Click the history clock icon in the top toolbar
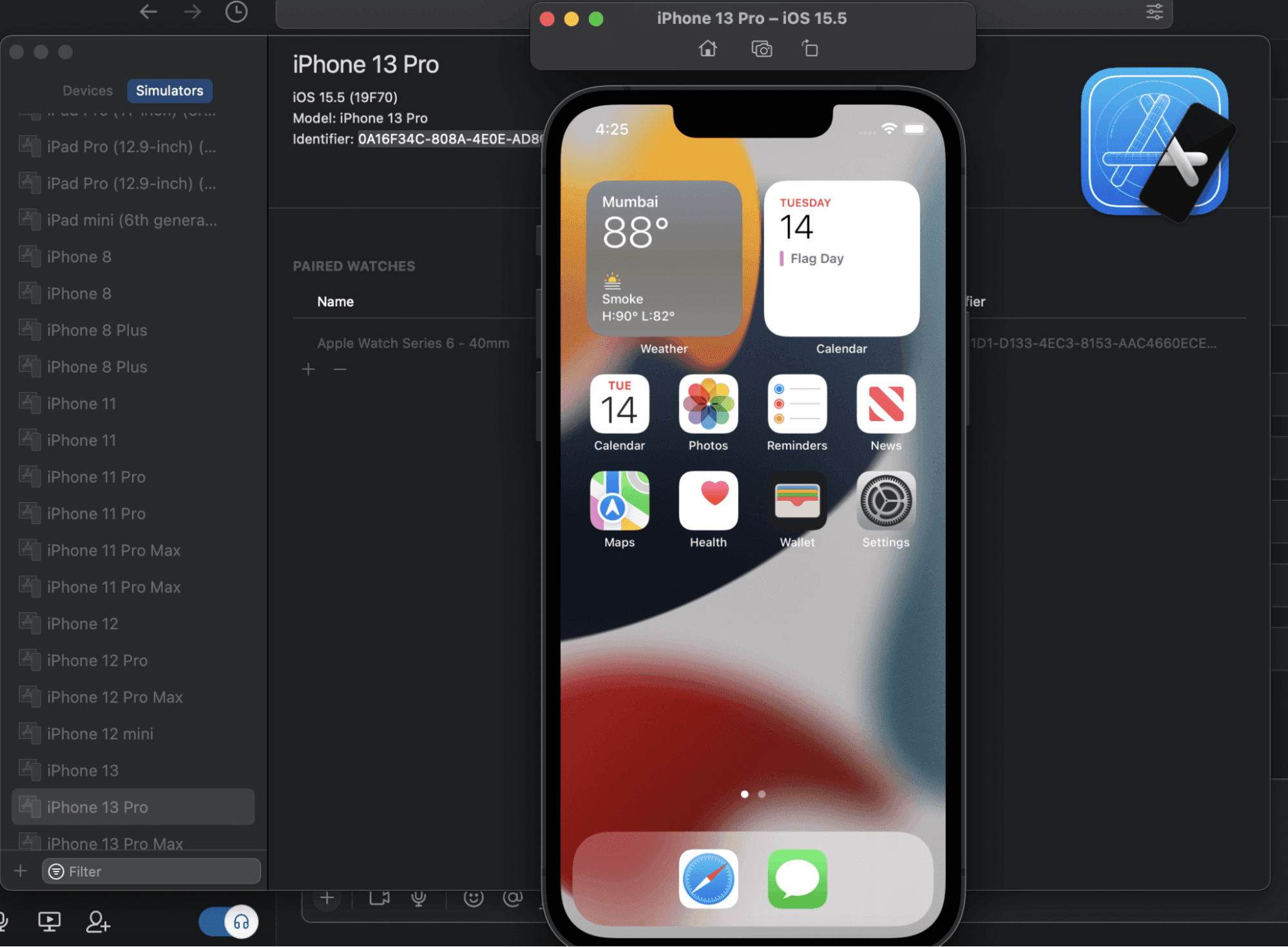The image size is (1288, 947). (236, 11)
